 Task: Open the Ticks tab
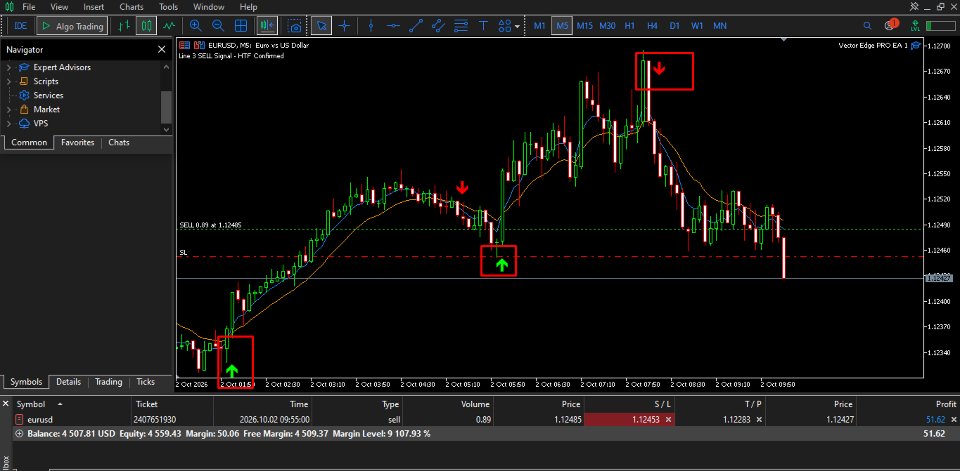click(146, 382)
